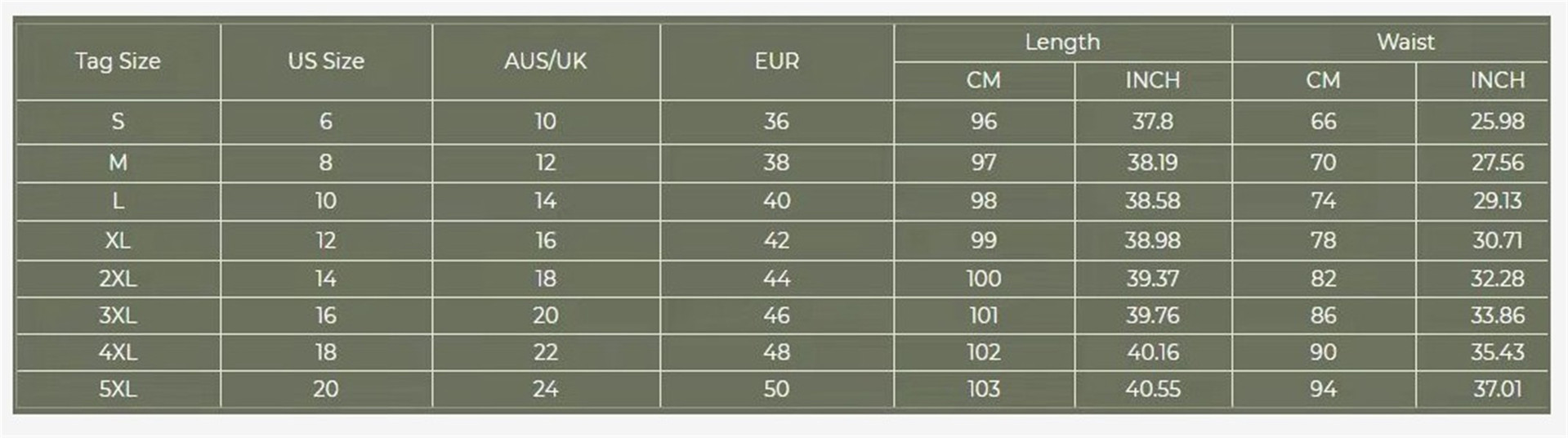Select the XL tag size cell
The height and width of the screenshot is (438, 1568).
point(118,240)
